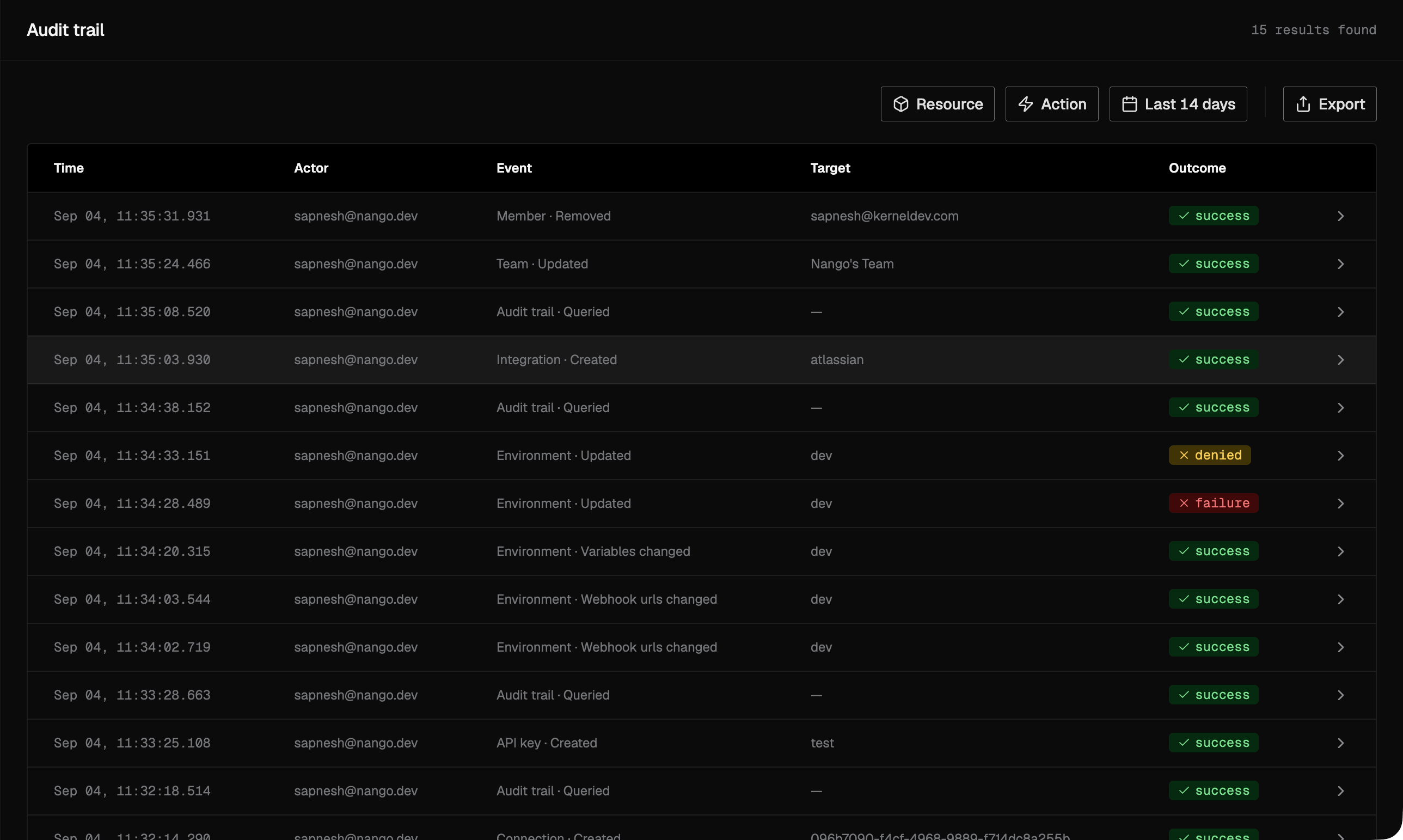Click the 'Audit trail' page title
Viewport: 1403px width, 840px height.
pyautogui.click(x=66, y=30)
